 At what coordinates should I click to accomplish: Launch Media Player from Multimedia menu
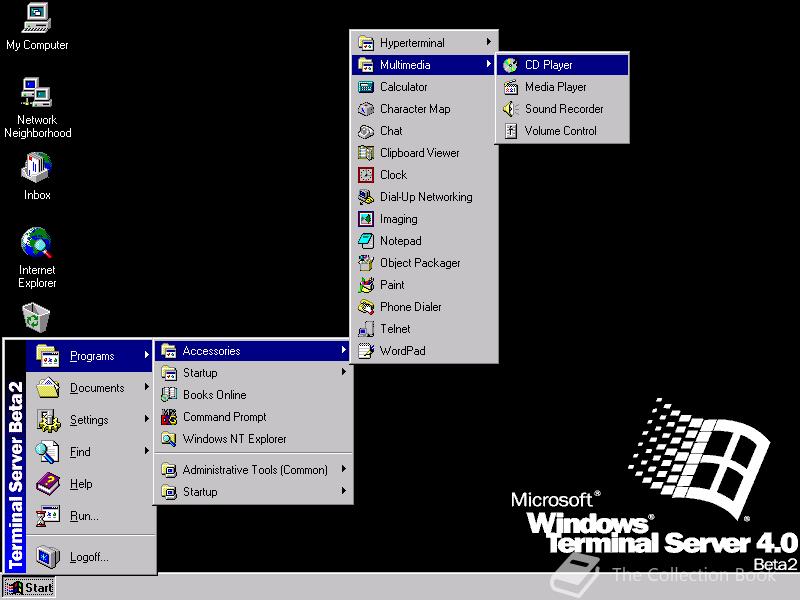coord(562,87)
